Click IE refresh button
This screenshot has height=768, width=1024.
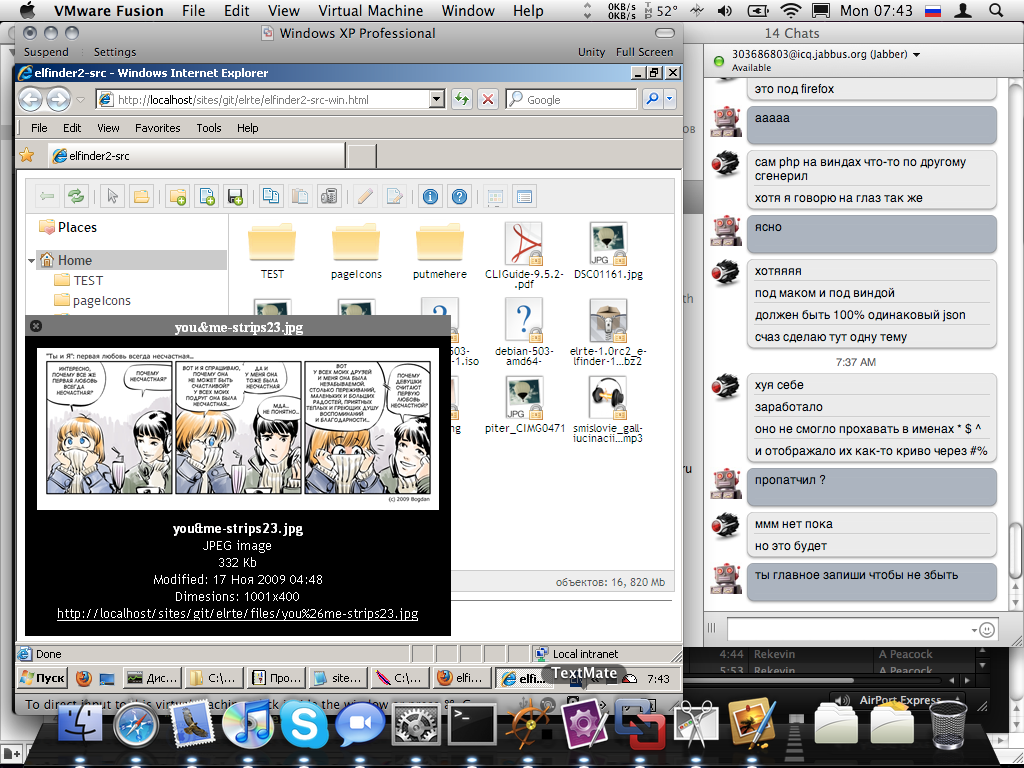462,99
